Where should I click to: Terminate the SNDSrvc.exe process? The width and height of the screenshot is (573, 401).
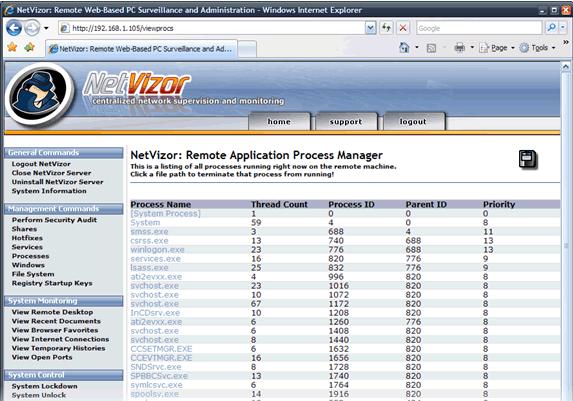click(156, 367)
